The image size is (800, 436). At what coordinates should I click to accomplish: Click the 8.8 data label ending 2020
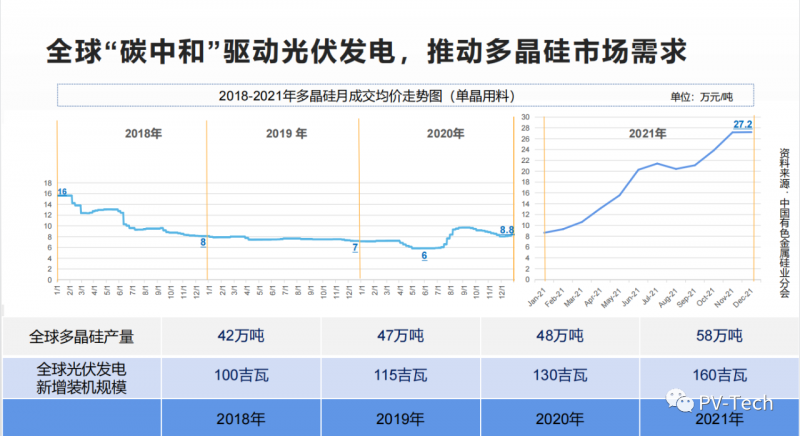tap(506, 229)
